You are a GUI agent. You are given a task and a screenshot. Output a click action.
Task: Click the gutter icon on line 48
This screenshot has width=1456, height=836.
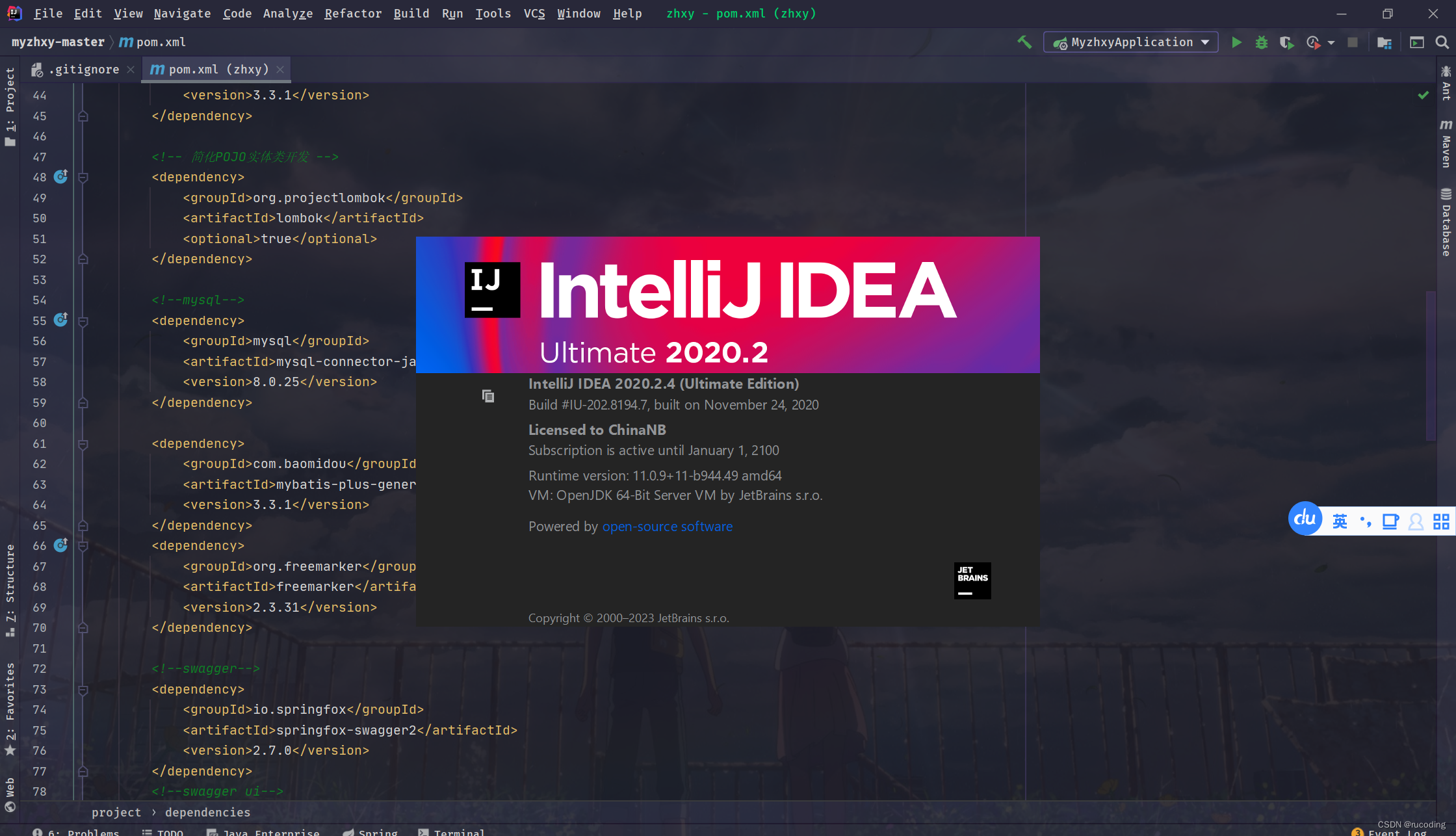click(60, 177)
